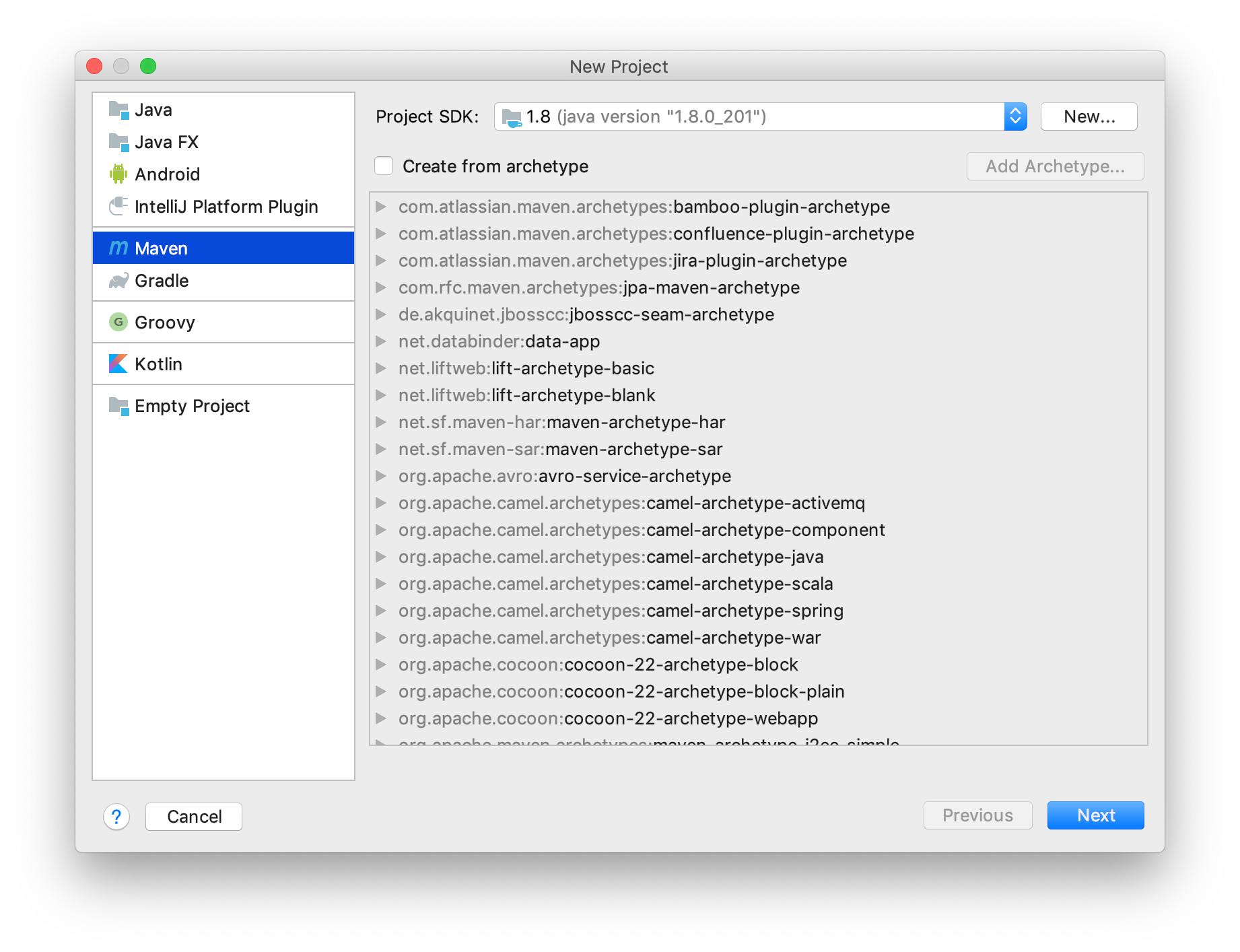Enable Create from archetype checkbox
Image resolution: width=1240 pixels, height=952 pixels.
[x=384, y=166]
